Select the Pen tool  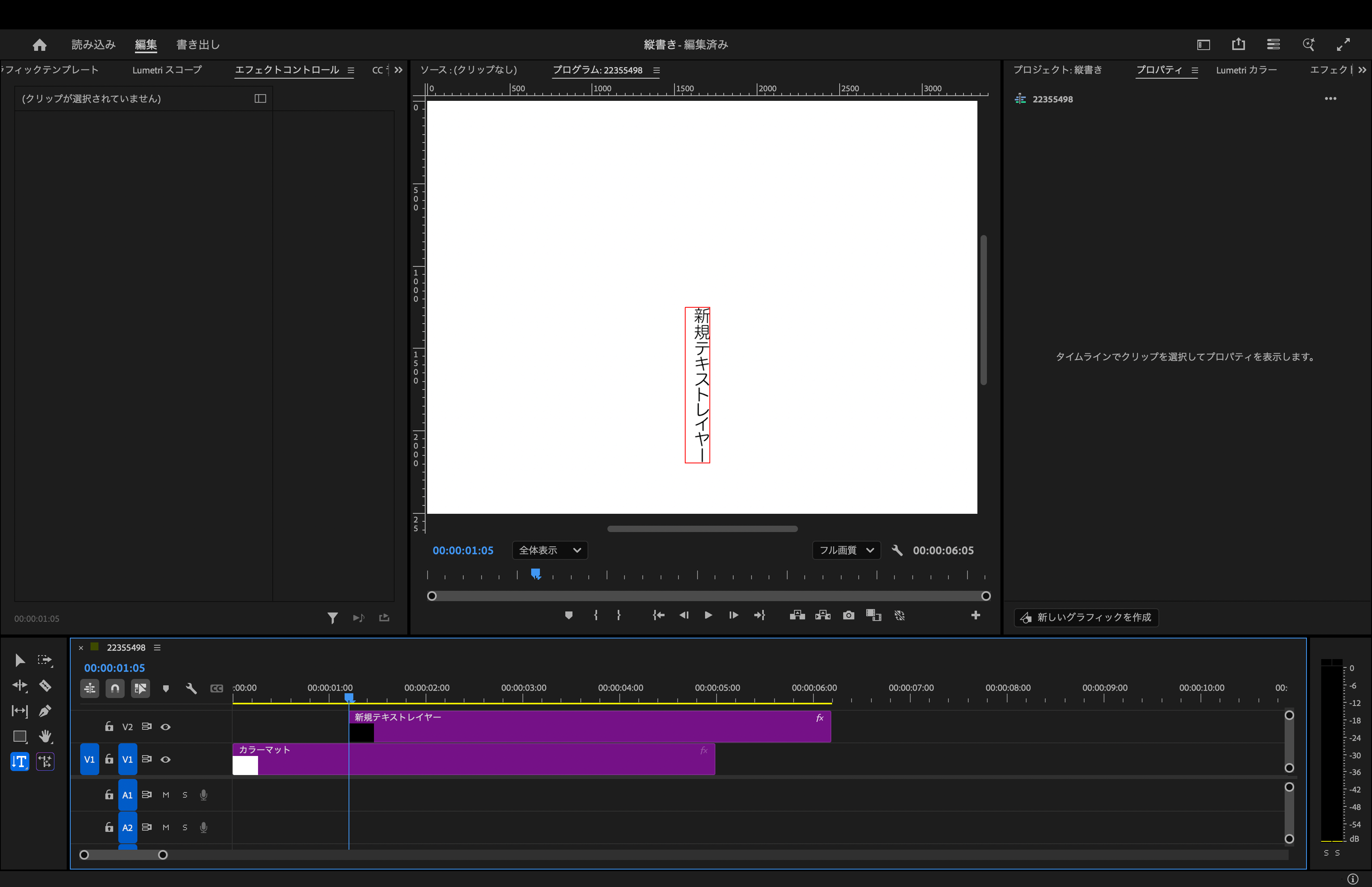(x=45, y=711)
